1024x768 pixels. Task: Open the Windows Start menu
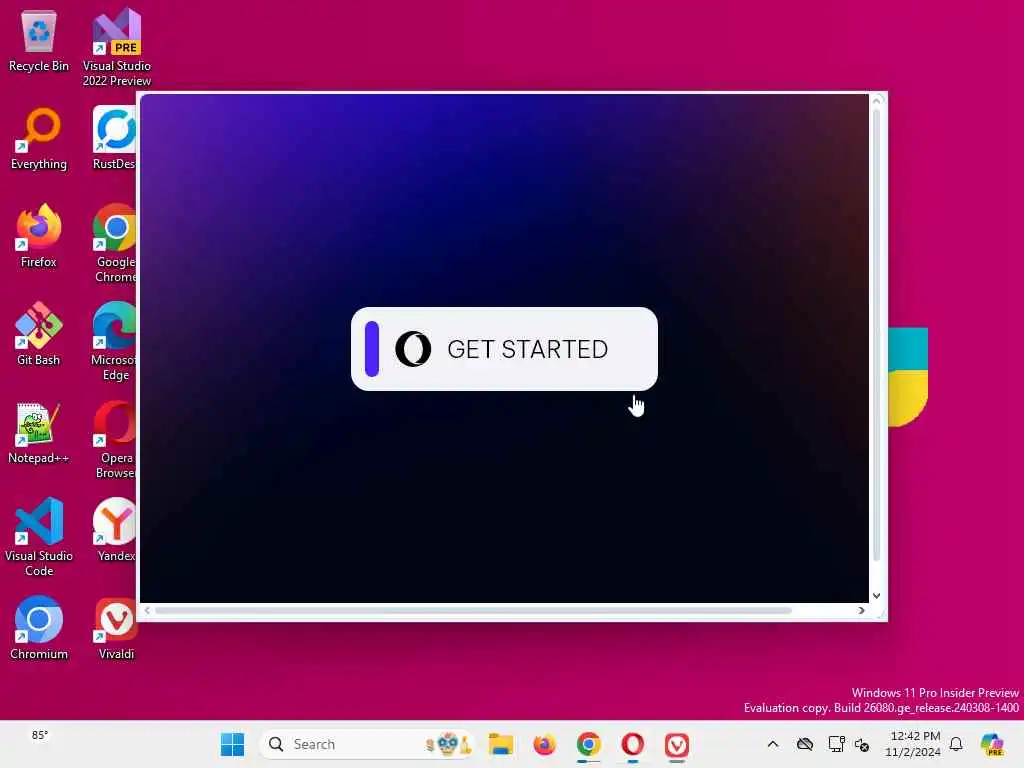tap(232, 744)
